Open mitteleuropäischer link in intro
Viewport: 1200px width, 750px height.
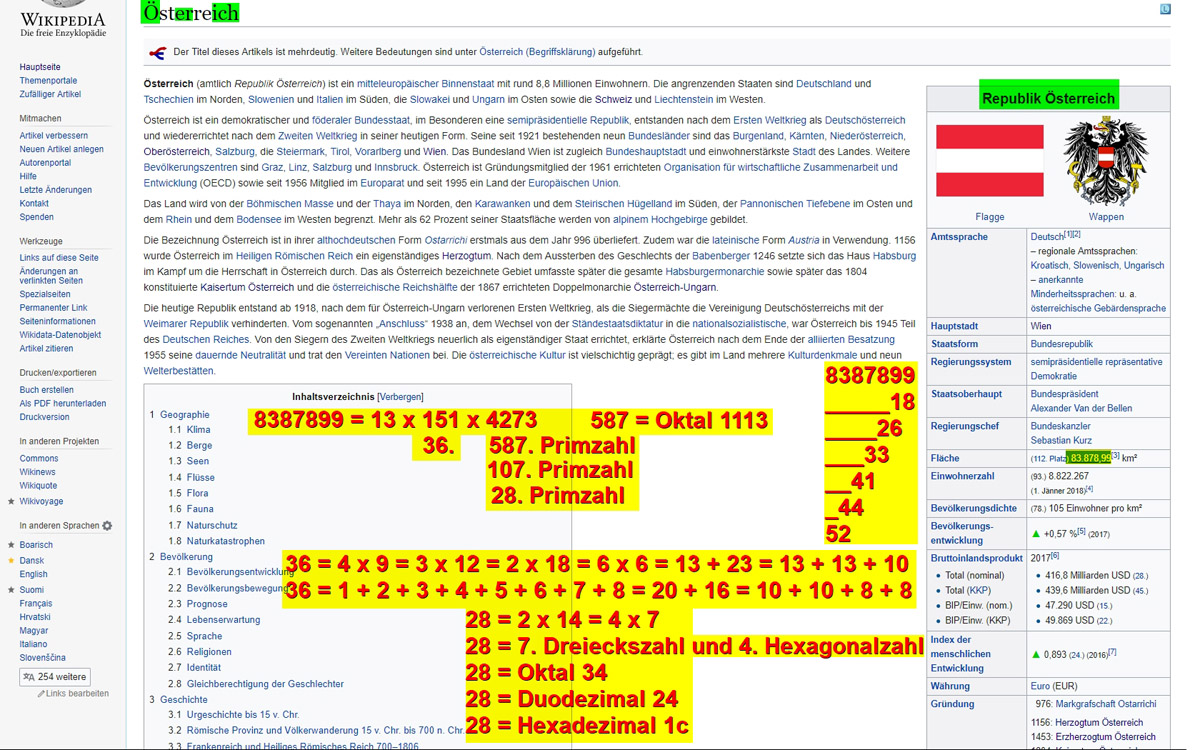coord(399,84)
